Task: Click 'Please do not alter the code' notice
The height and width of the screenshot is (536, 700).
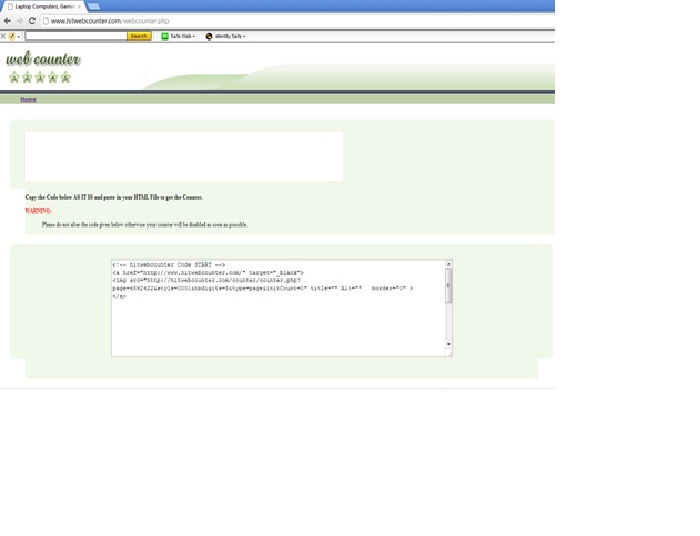Action: (x=145, y=224)
